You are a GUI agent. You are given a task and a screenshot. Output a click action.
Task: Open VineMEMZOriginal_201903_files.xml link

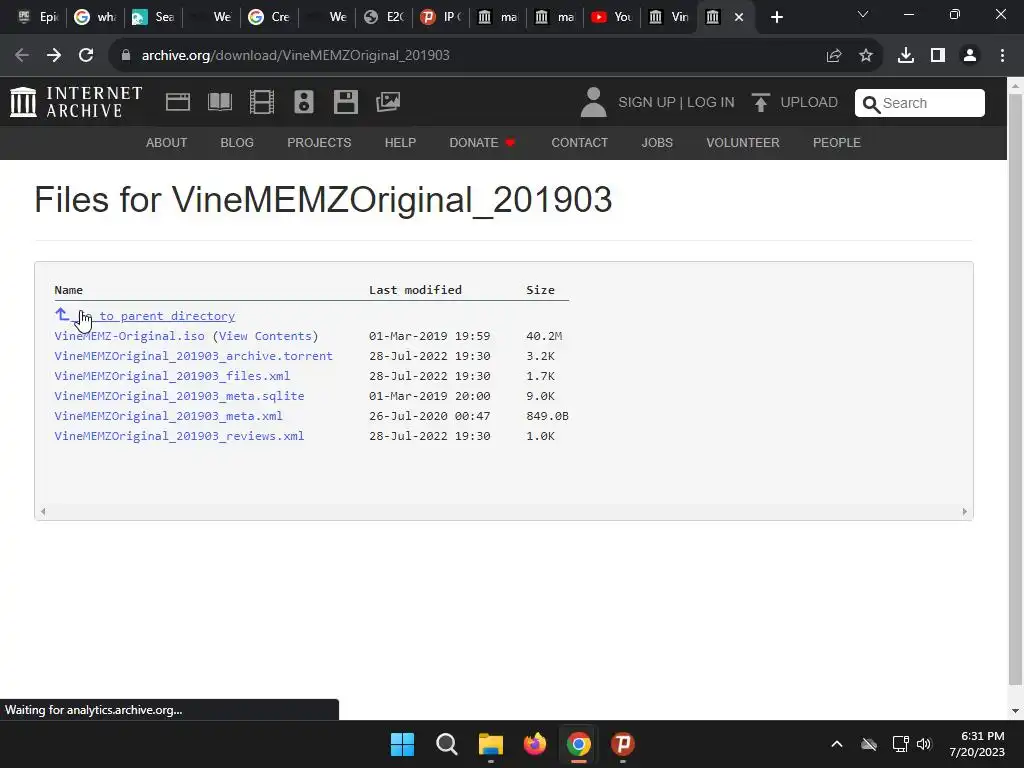pos(172,376)
